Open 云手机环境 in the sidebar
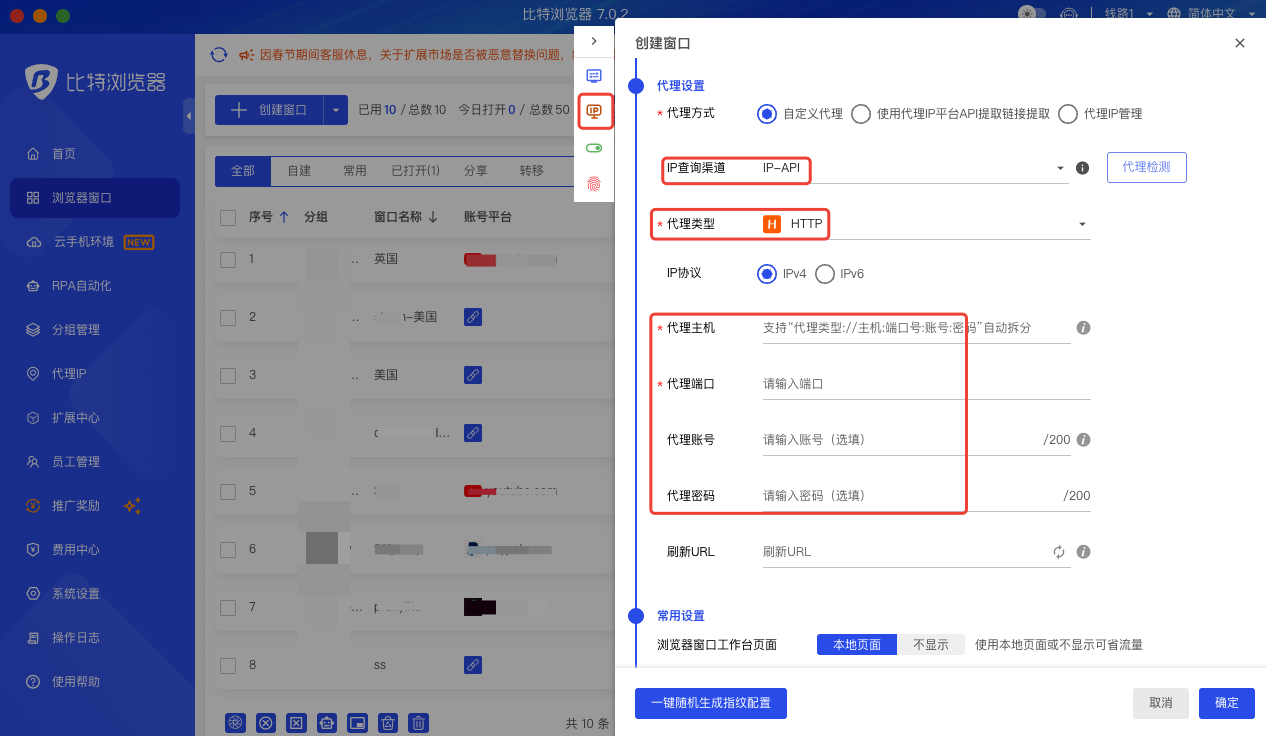This screenshot has width=1266, height=736. click(83, 242)
